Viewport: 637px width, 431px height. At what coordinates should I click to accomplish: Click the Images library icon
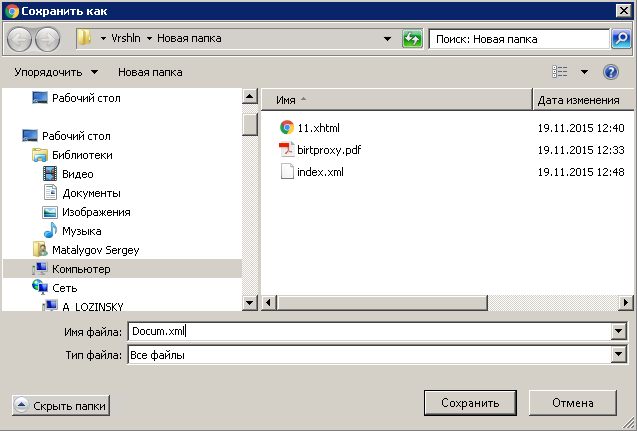(50, 212)
